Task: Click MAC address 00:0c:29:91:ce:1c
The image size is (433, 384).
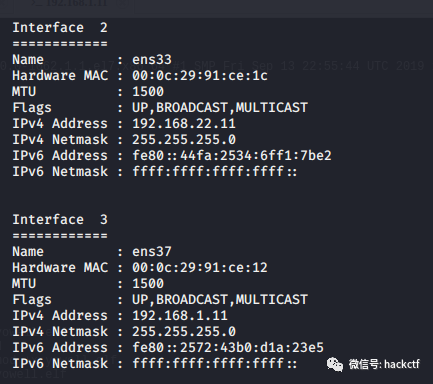Action: pos(200,76)
